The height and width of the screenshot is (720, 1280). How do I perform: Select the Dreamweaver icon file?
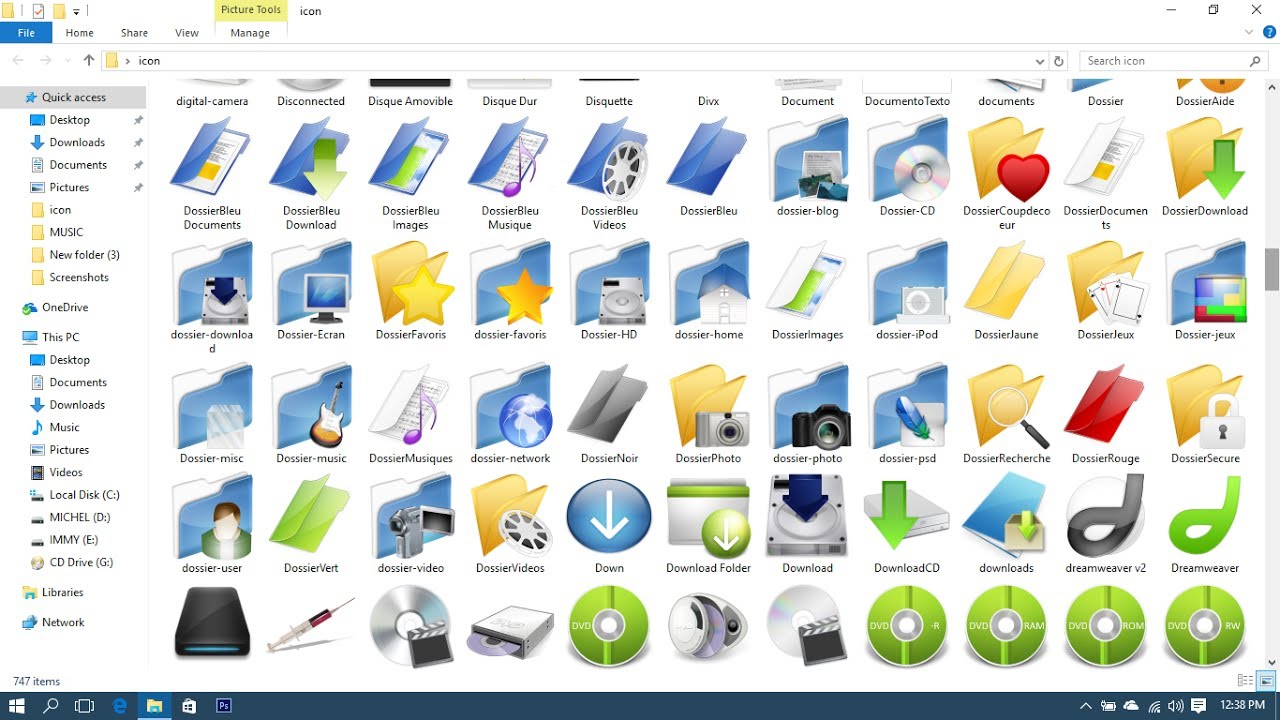point(1204,522)
